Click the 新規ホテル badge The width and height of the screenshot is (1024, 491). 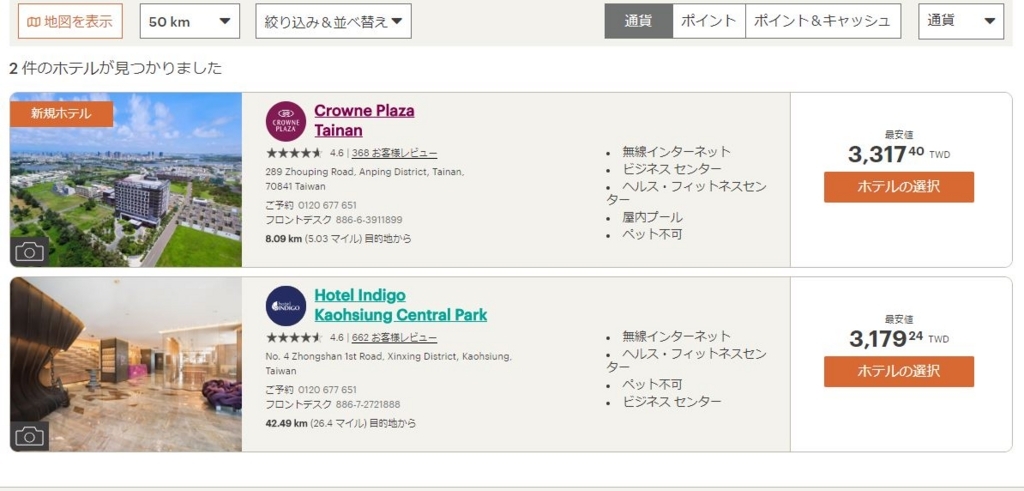pos(61,114)
